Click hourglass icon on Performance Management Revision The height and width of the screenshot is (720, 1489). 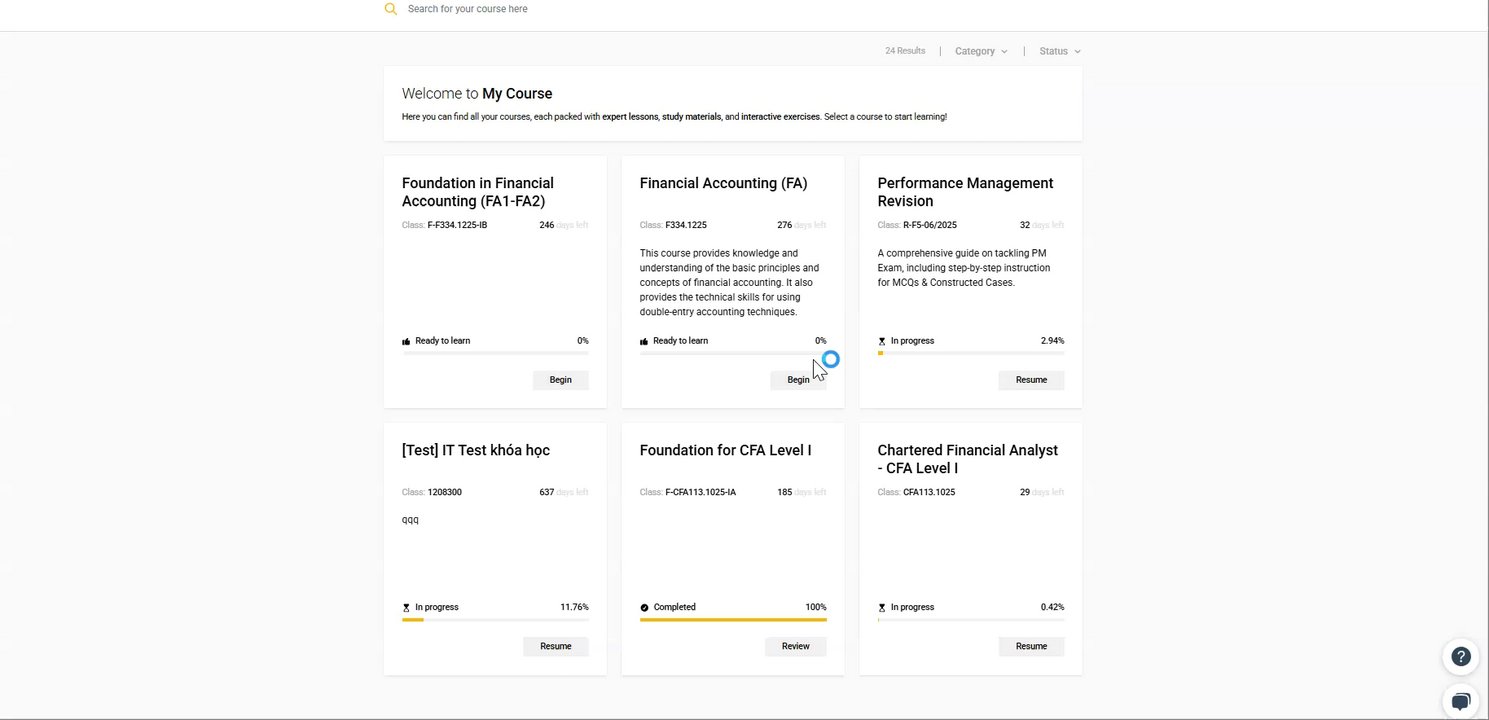coord(882,341)
